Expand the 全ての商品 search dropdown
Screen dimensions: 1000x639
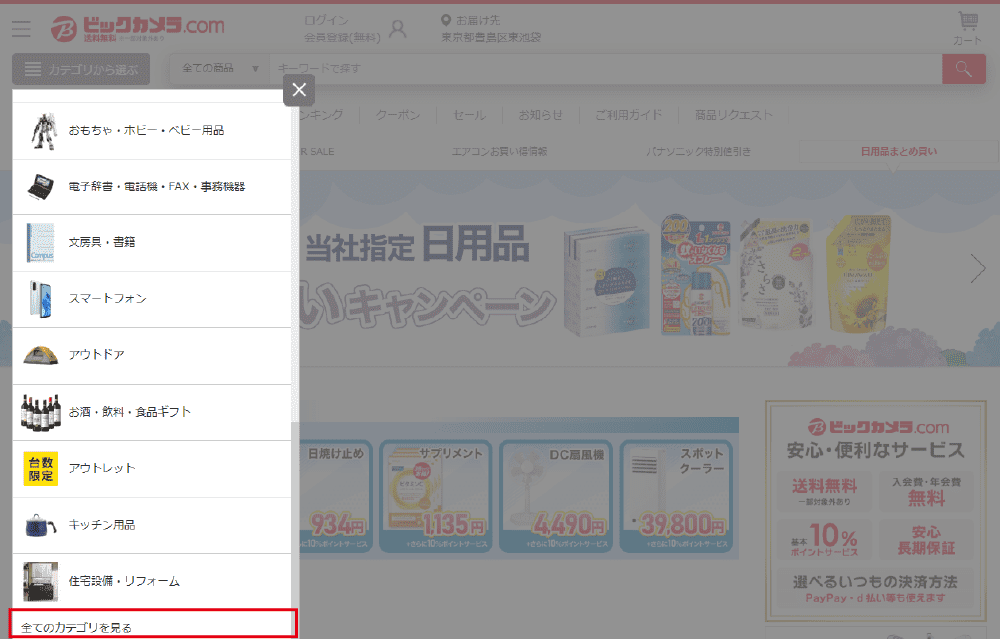220,69
